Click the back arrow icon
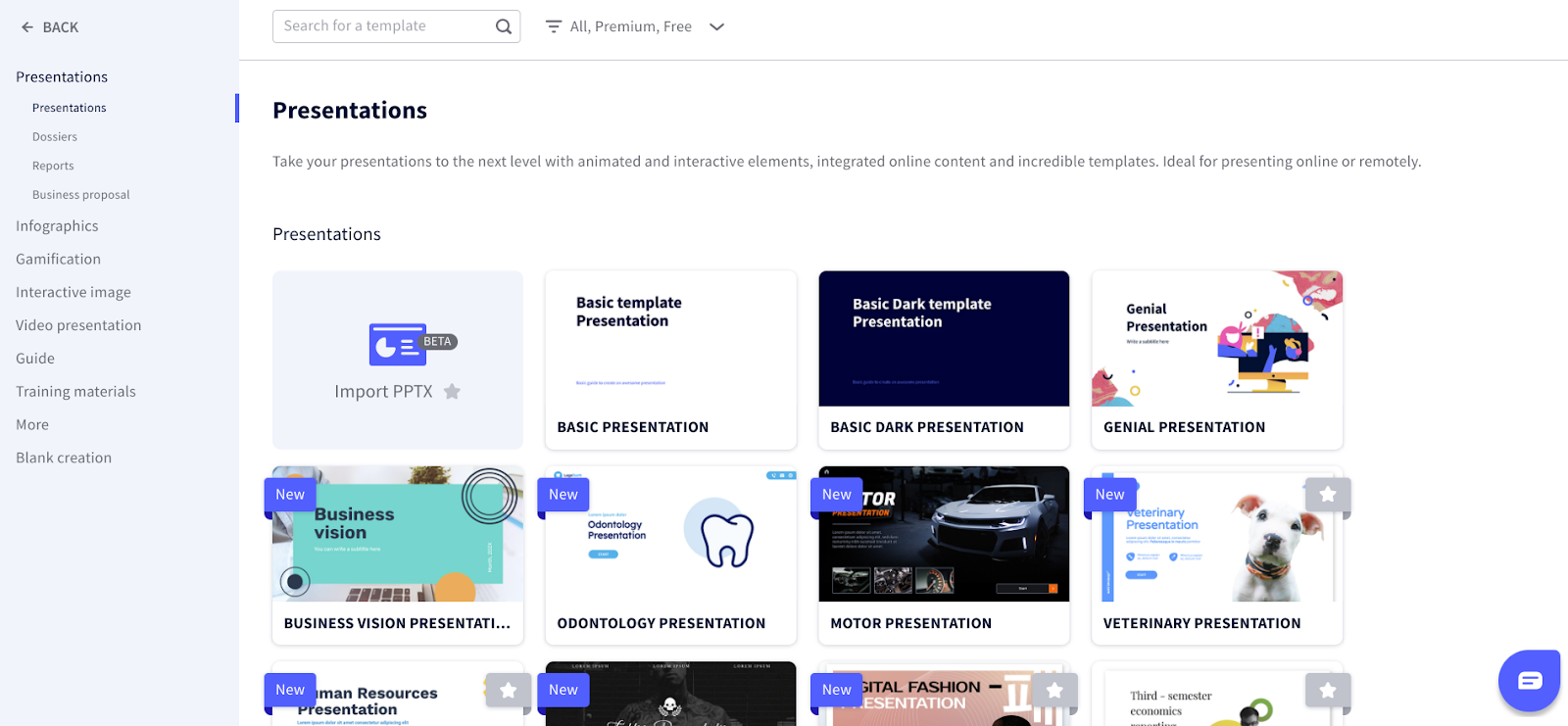The image size is (1568, 726). coord(27,27)
